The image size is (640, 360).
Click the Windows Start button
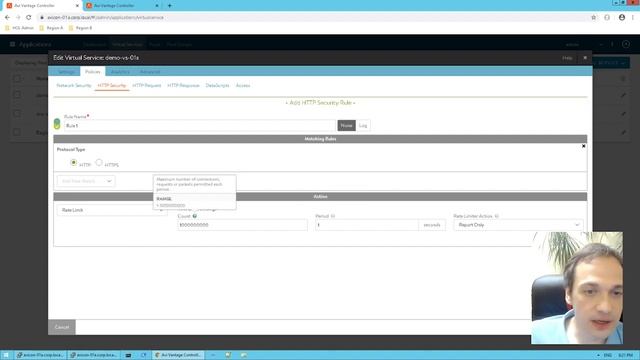point(6,355)
